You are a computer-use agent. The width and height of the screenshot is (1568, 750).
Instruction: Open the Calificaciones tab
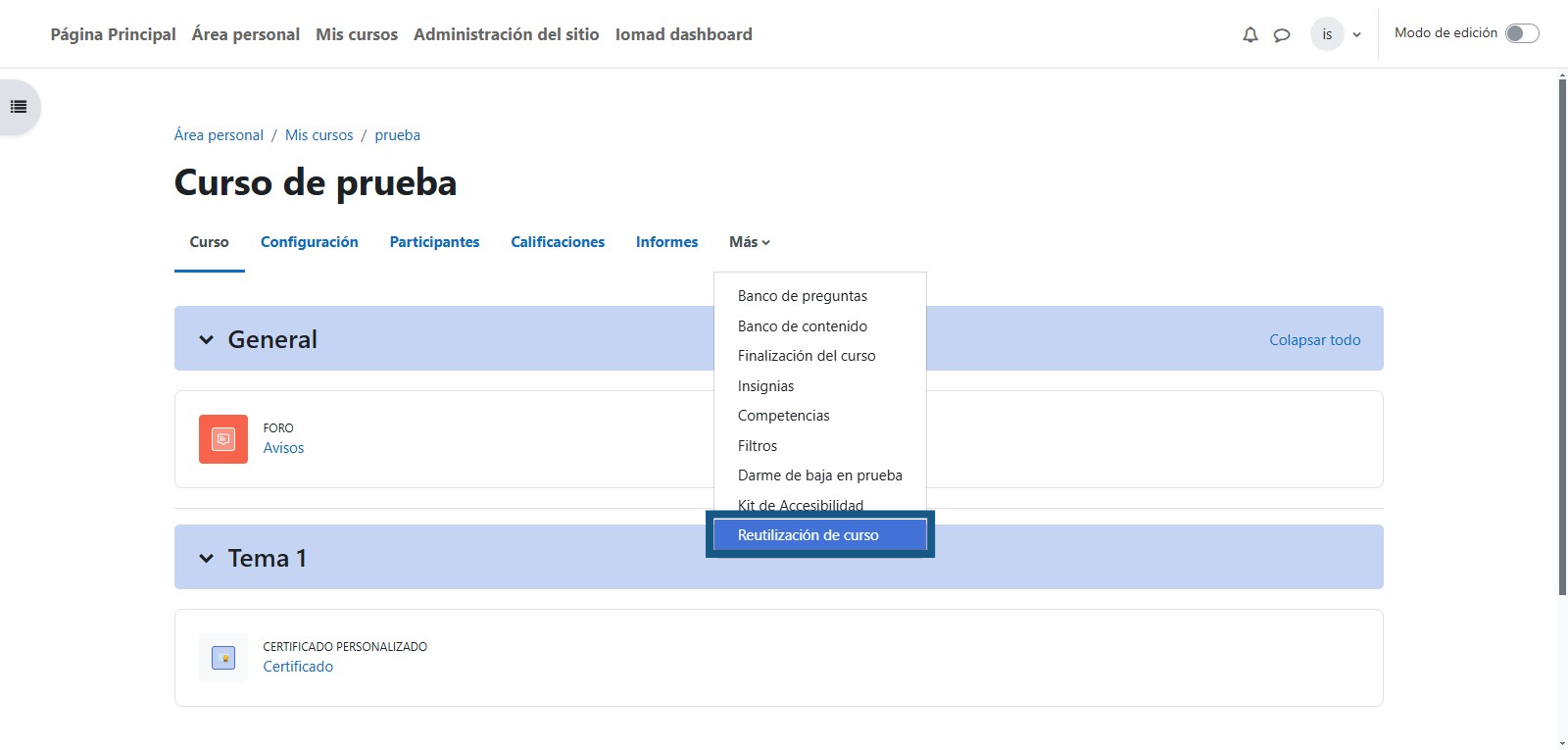pos(558,242)
